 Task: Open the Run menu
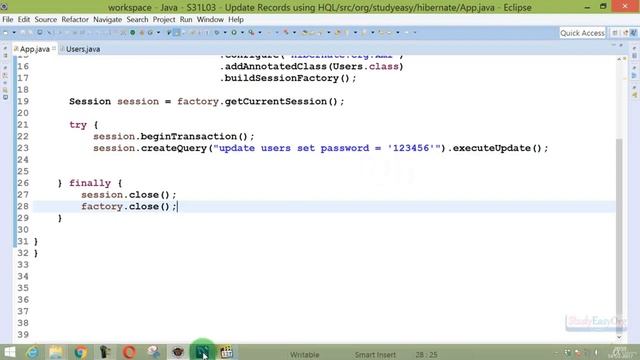tap(186, 20)
